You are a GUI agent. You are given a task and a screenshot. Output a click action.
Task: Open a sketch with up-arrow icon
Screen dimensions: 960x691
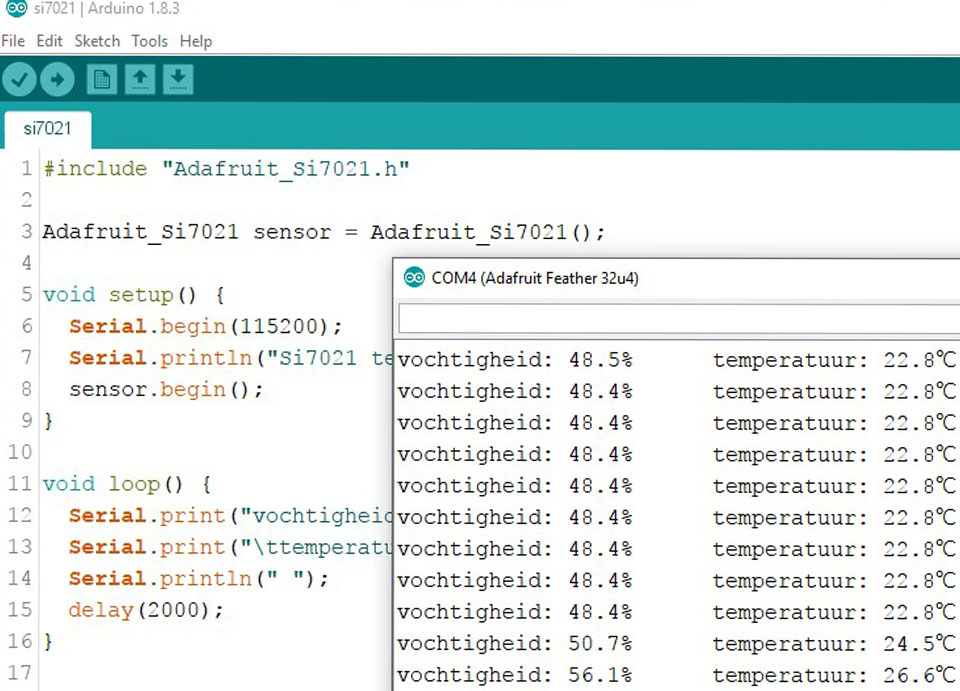pos(140,80)
